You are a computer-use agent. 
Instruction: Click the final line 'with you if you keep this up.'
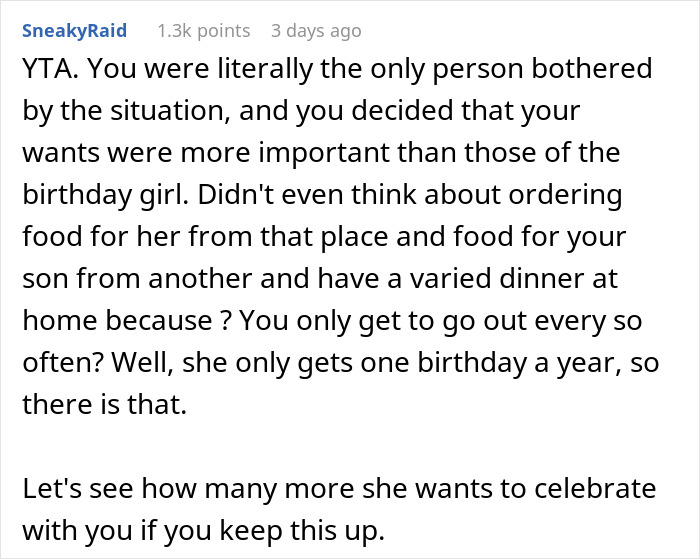[204, 530]
